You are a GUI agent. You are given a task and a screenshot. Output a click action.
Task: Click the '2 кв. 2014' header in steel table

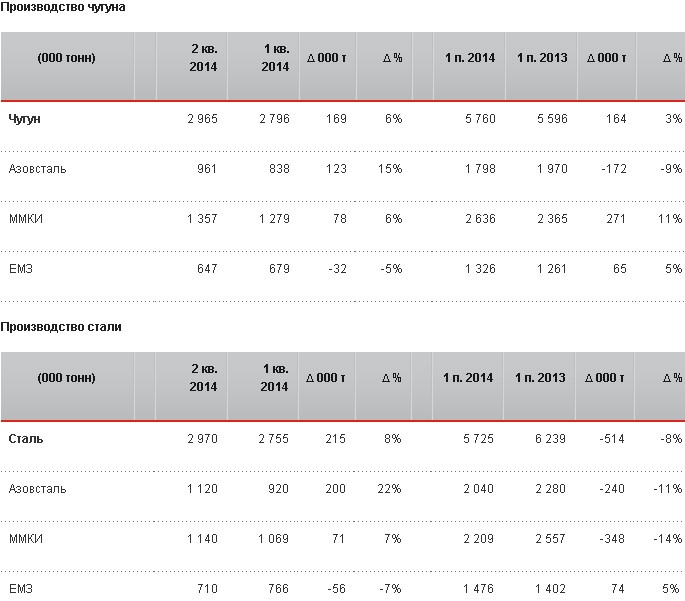204,377
